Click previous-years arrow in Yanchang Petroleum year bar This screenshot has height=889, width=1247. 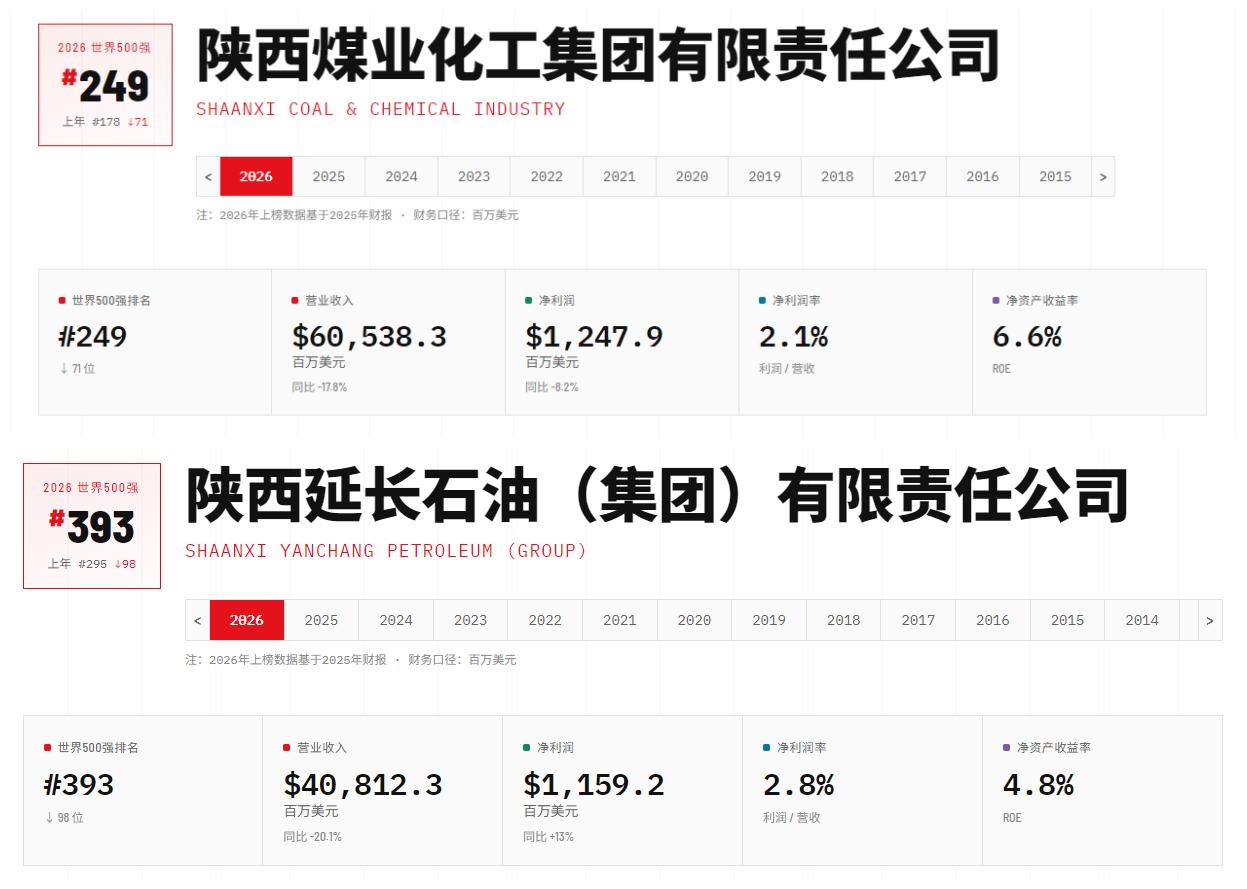click(198, 620)
